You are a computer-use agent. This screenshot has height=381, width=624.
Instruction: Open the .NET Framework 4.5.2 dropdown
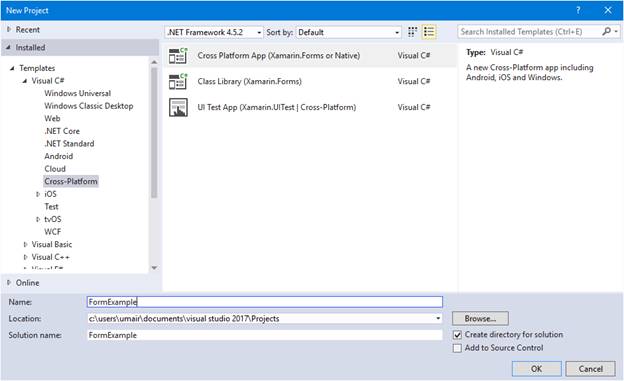click(214, 32)
